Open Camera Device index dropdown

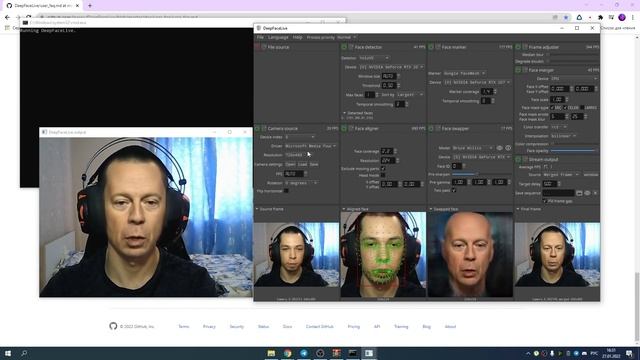pyautogui.click(x=300, y=137)
